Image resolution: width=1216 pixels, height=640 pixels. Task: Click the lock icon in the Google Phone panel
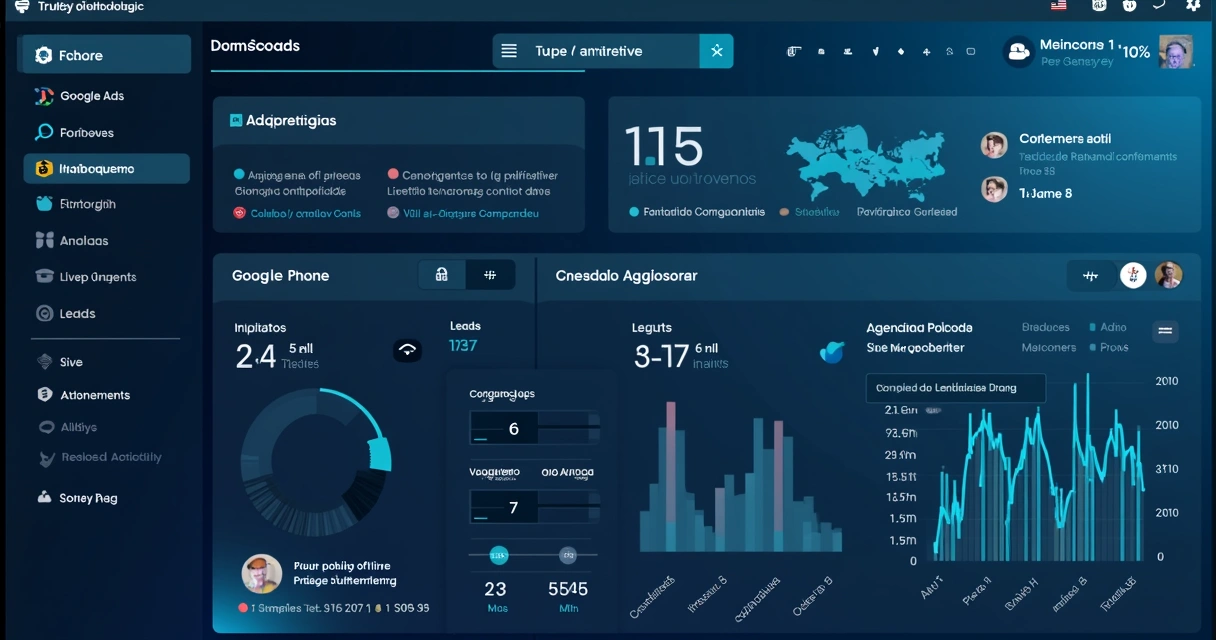tap(442, 275)
